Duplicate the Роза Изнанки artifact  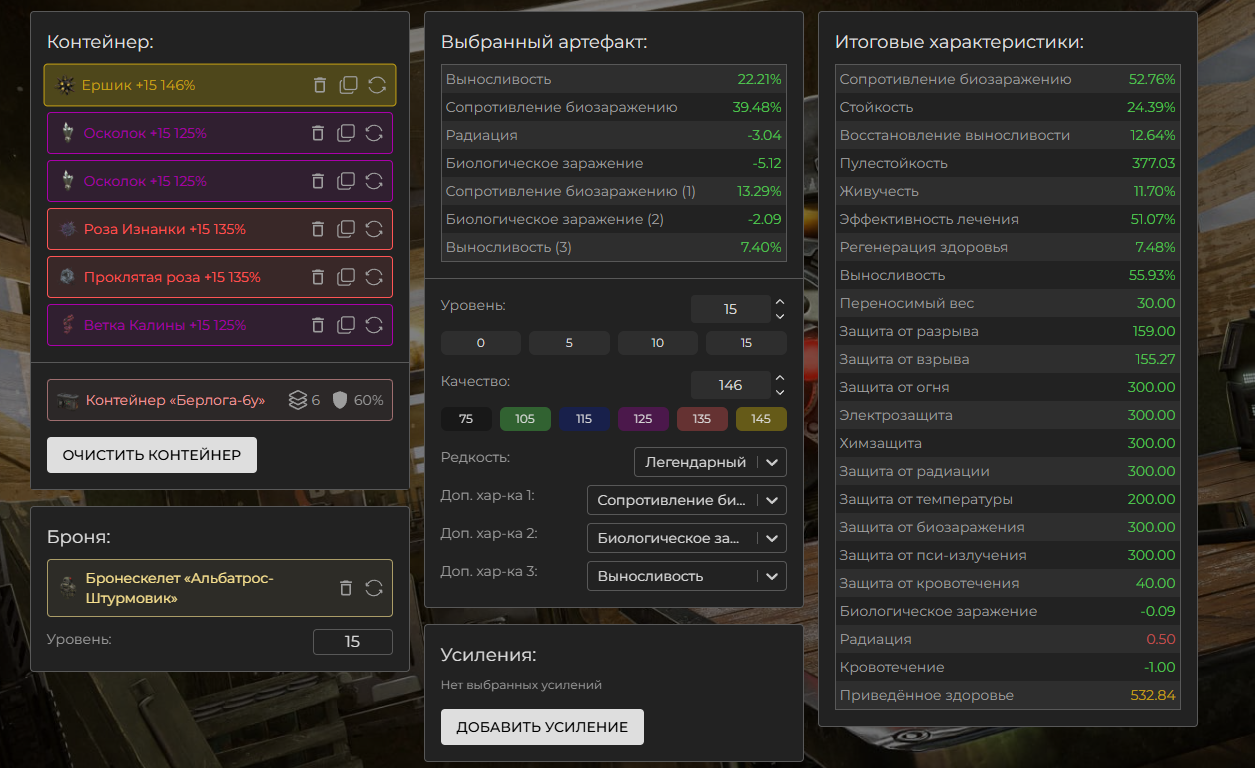[x=346, y=229]
